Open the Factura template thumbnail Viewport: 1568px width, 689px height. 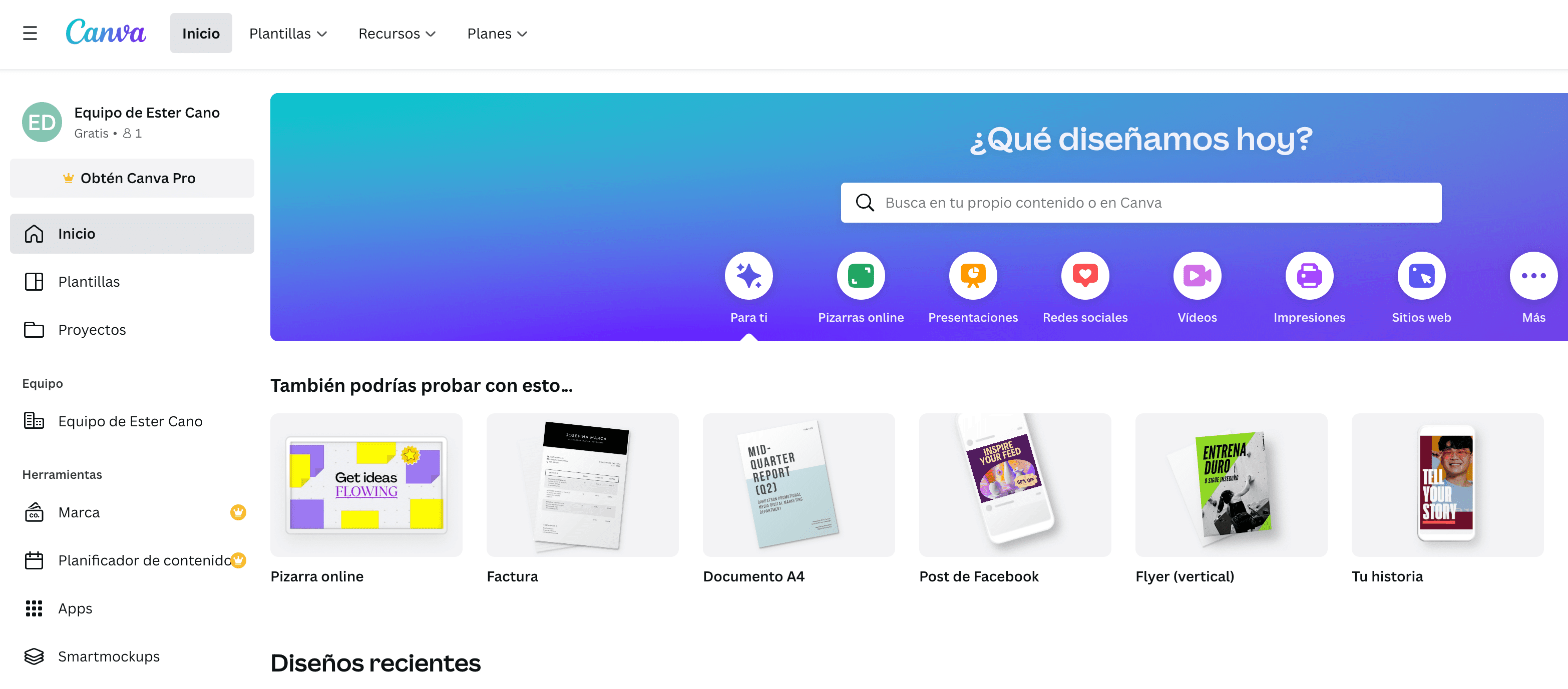click(x=582, y=485)
